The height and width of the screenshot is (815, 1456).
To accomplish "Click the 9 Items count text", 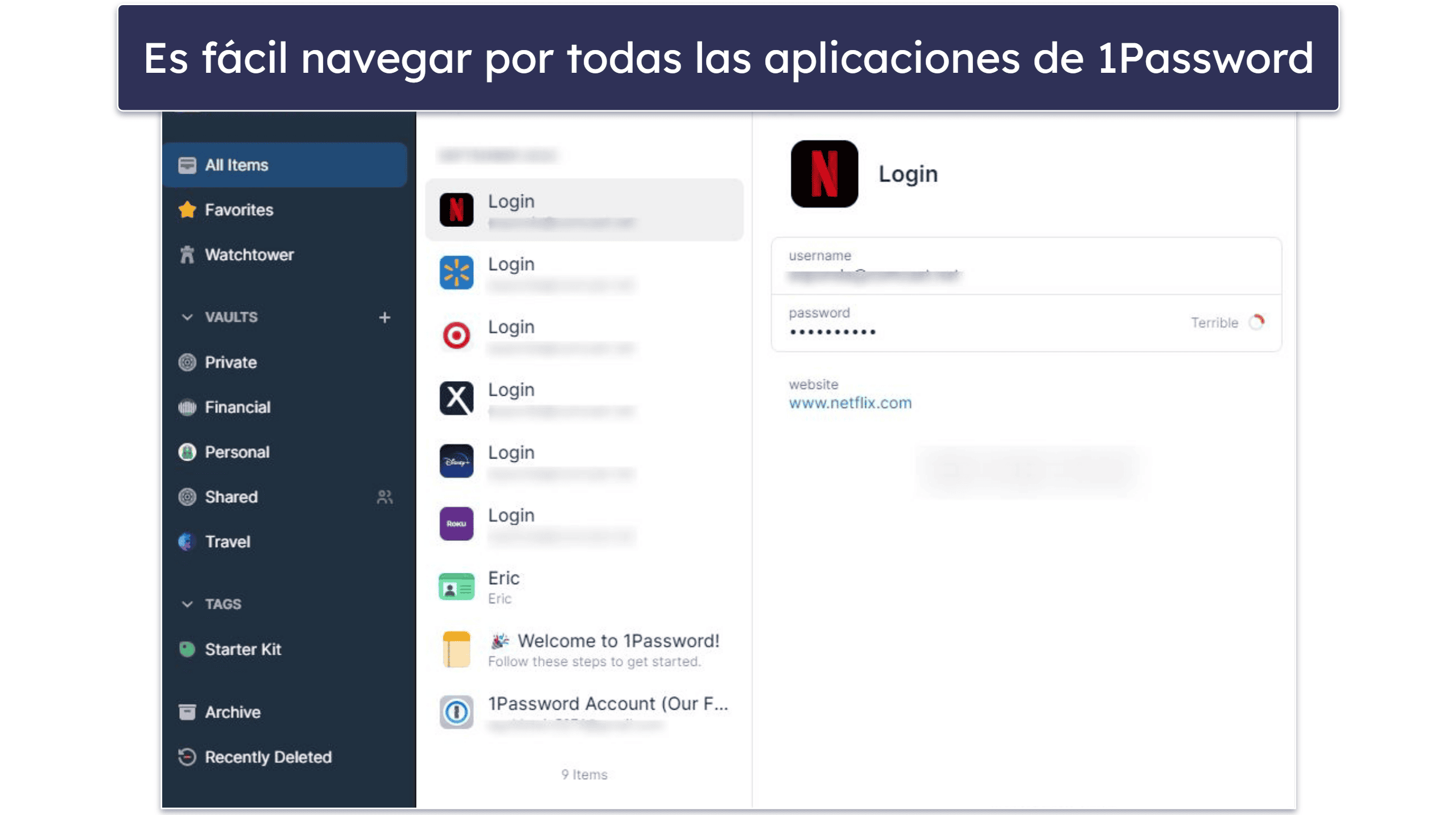I will point(584,775).
